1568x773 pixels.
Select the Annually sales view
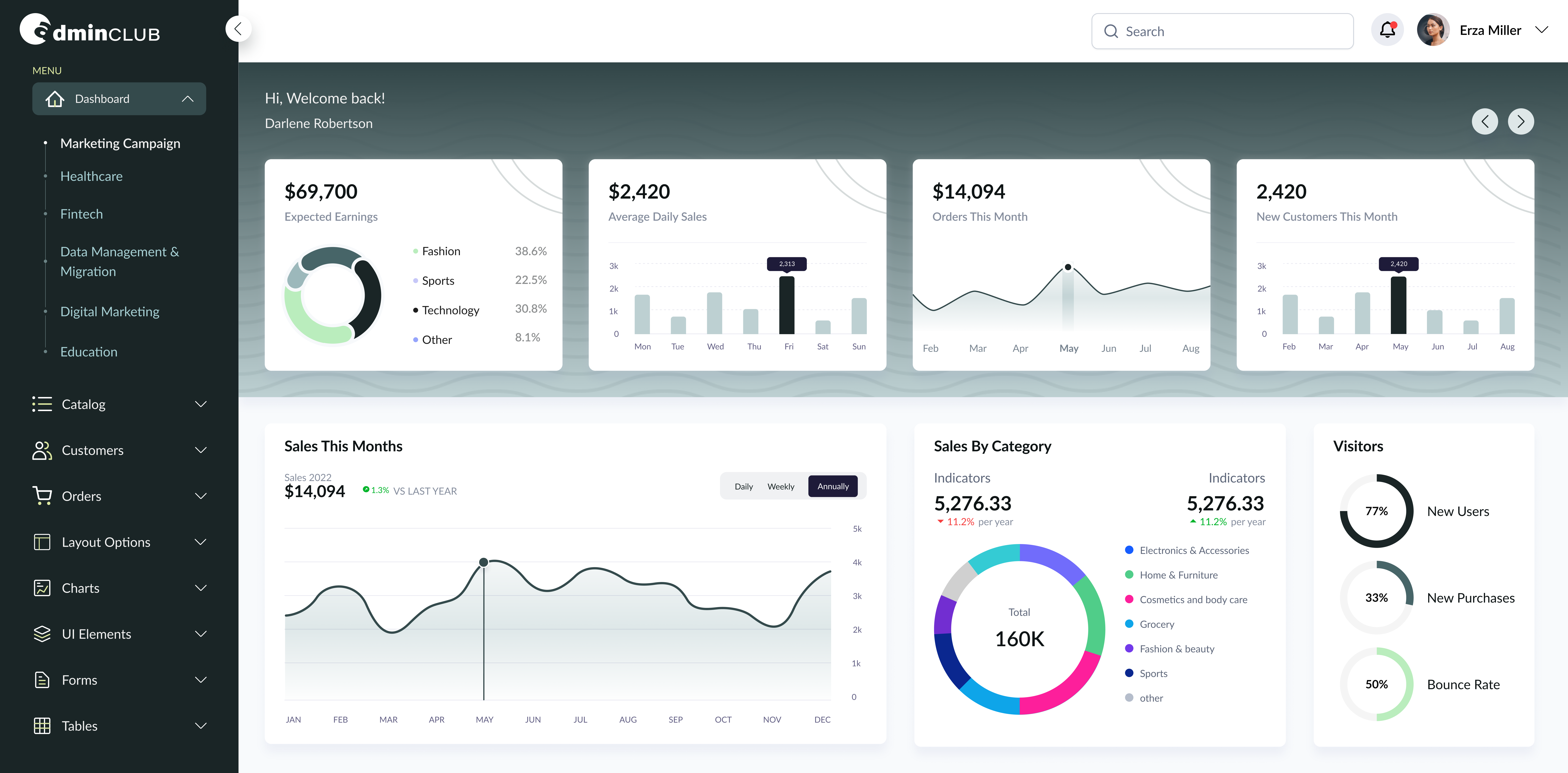tap(833, 486)
